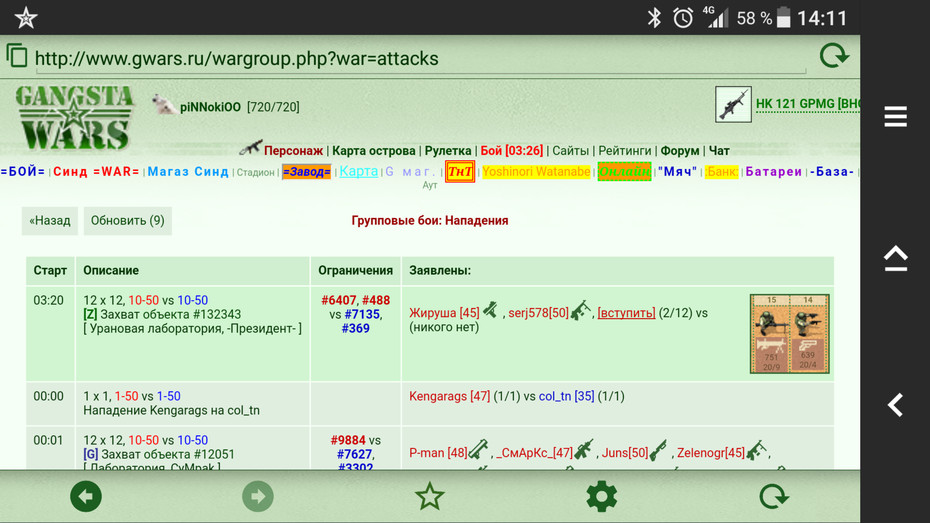Open the Стадион link
Viewport: 930px width, 523px height.
(x=256, y=172)
